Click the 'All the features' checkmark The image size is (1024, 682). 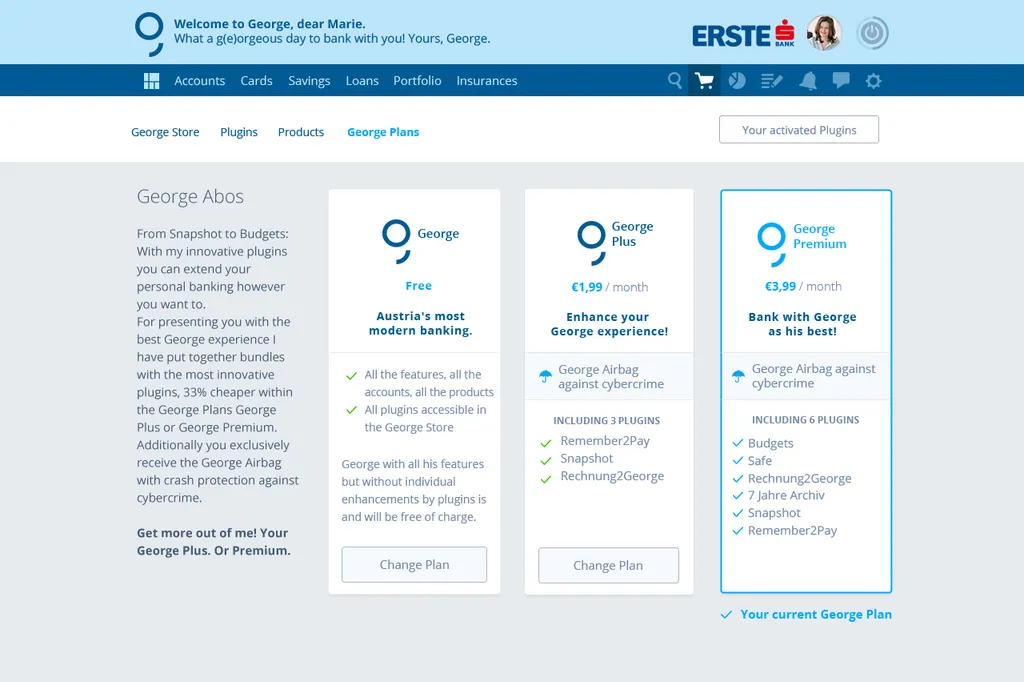point(351,376)
